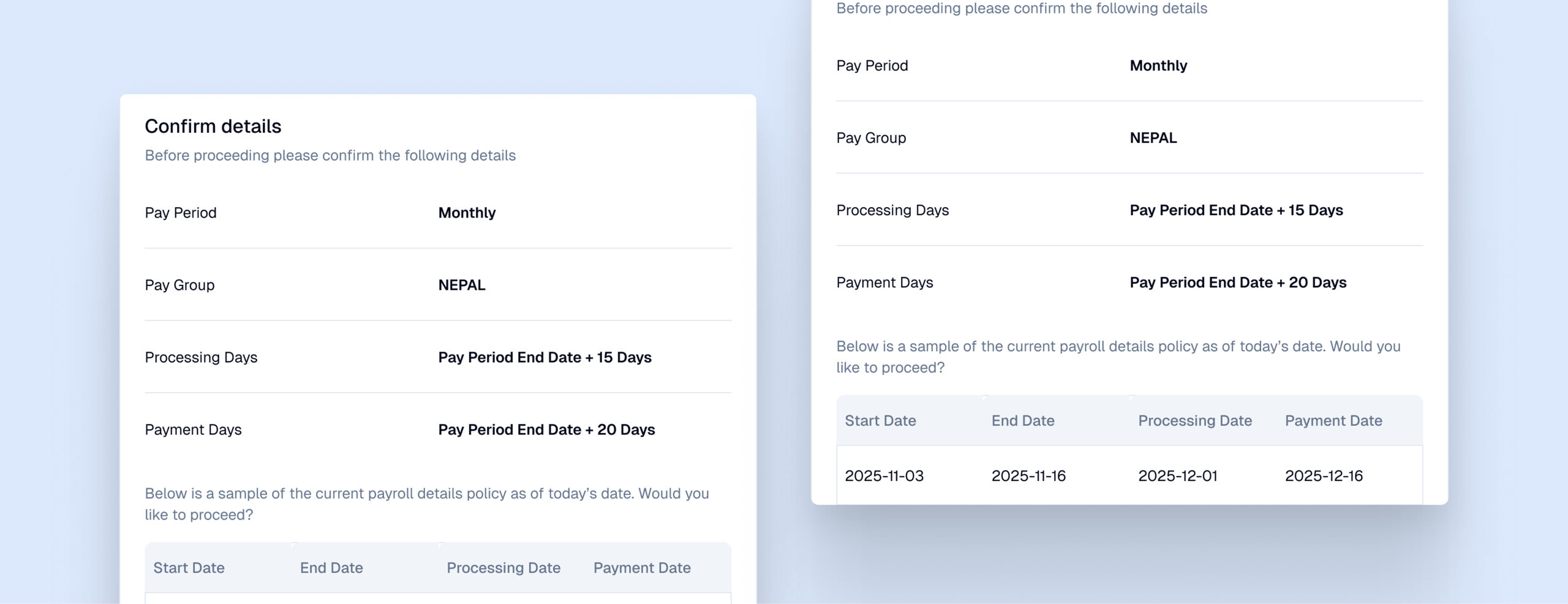Screen dimensions: 1568x604
Task: Select the Monthly value in the left card
Action: 467,213
